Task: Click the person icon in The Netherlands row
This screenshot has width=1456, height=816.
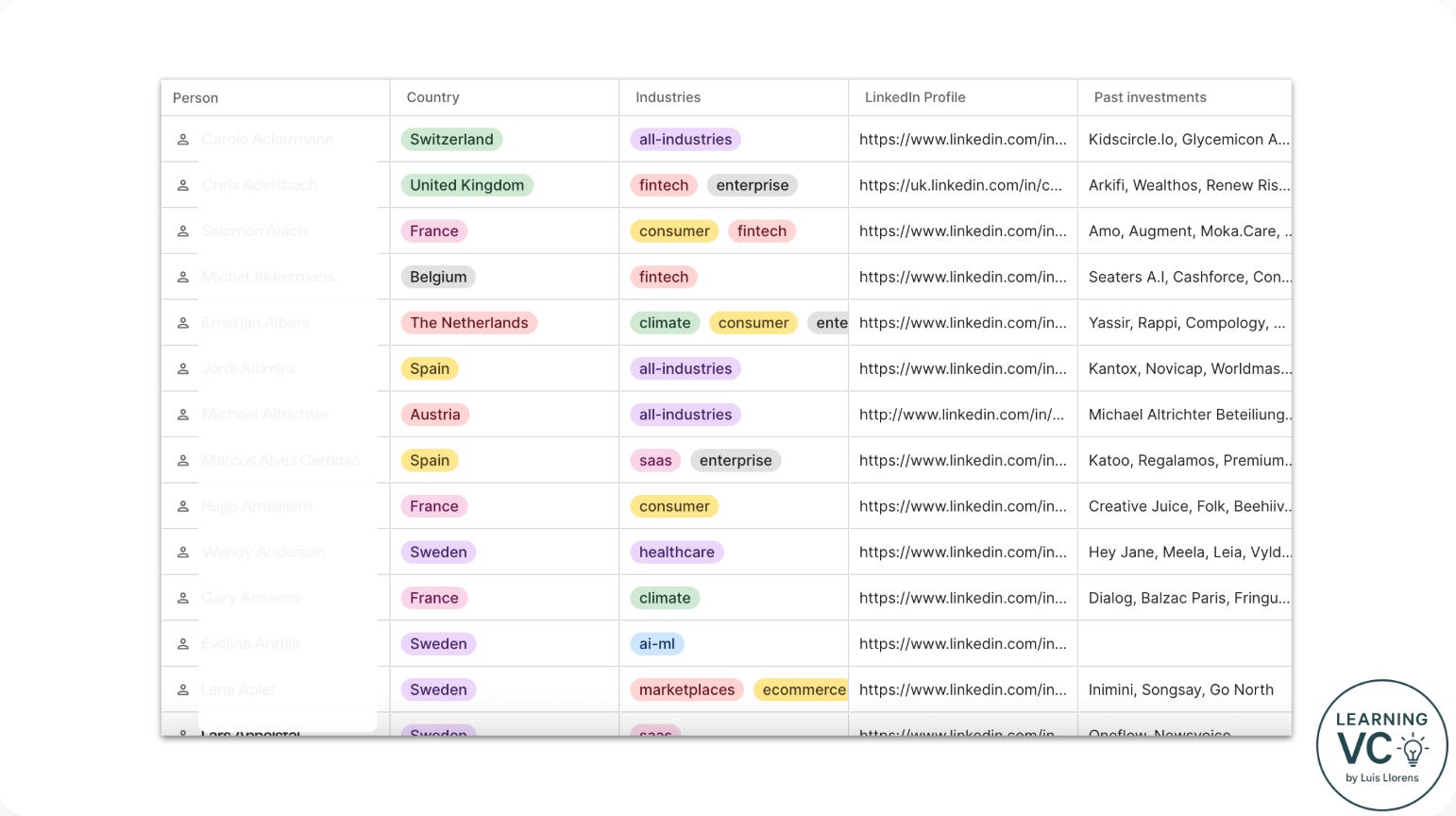Action: pos(183,323)
